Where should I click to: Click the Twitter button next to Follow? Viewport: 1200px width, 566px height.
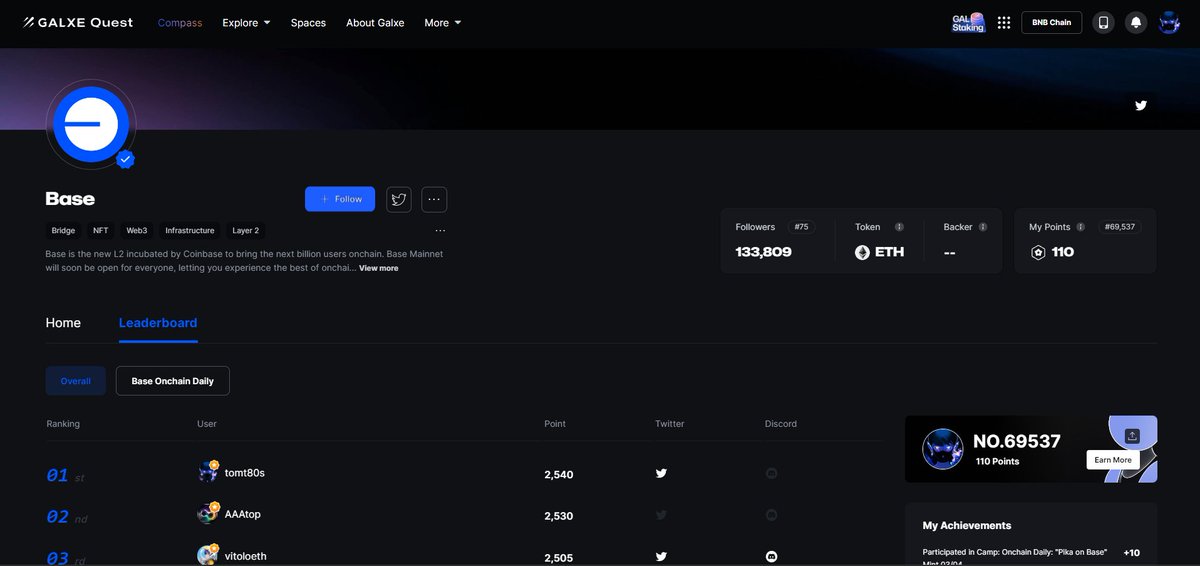(399, 199)
